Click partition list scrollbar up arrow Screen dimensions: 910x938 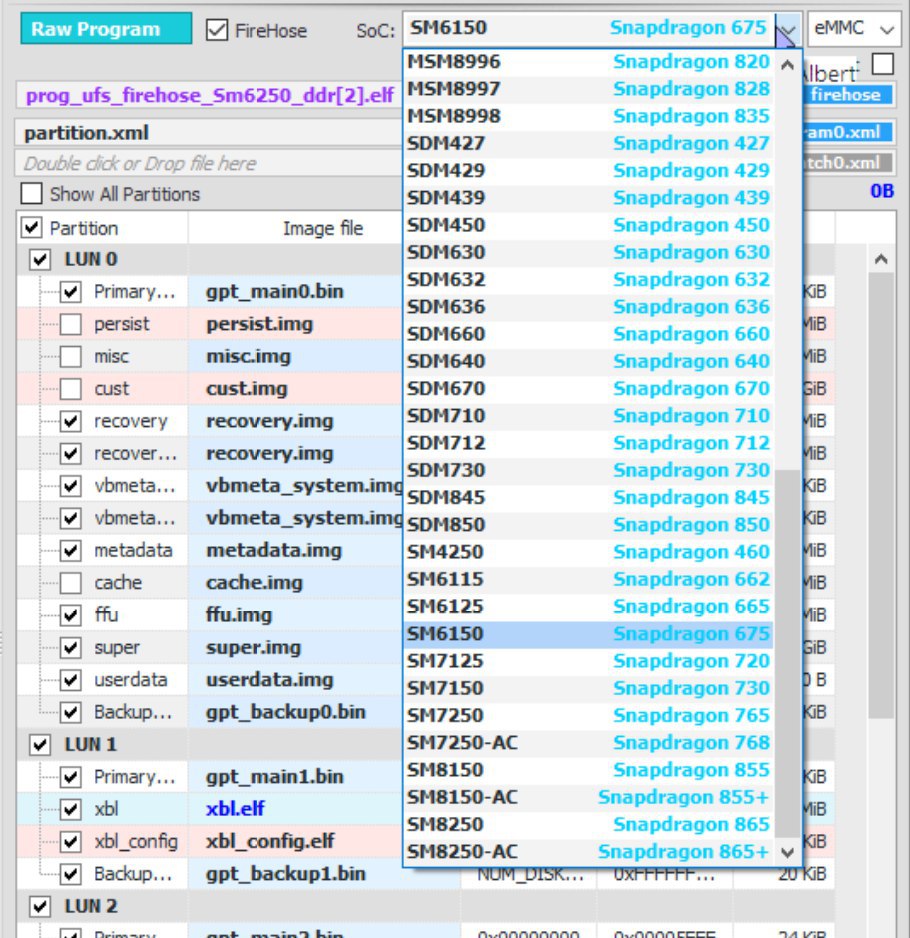pyautogui.click(x=881, y=259)
